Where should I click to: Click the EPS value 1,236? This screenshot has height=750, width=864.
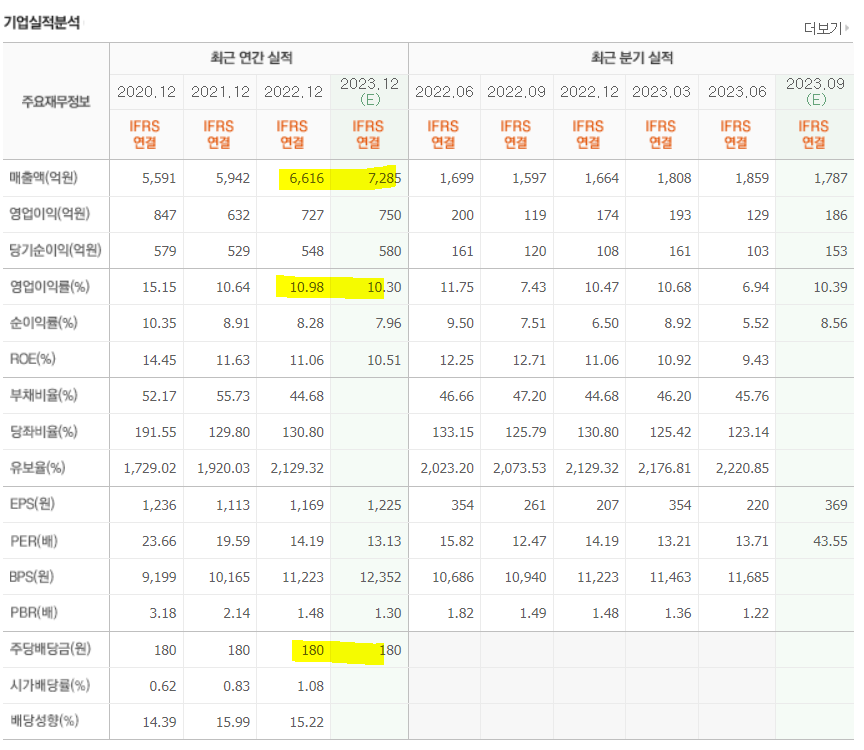[159, 505]
